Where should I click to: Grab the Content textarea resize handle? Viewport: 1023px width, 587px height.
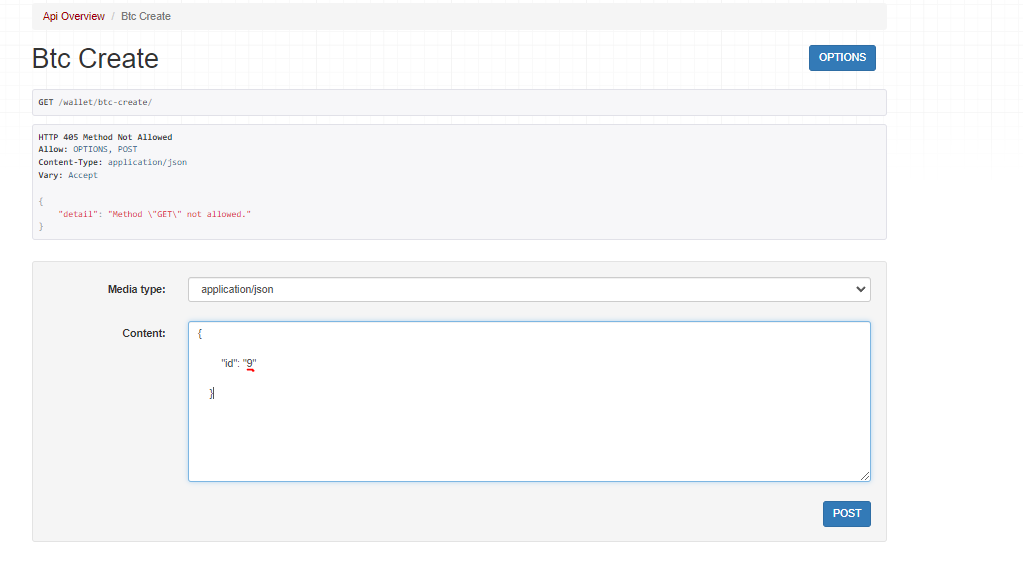point(864,476)
